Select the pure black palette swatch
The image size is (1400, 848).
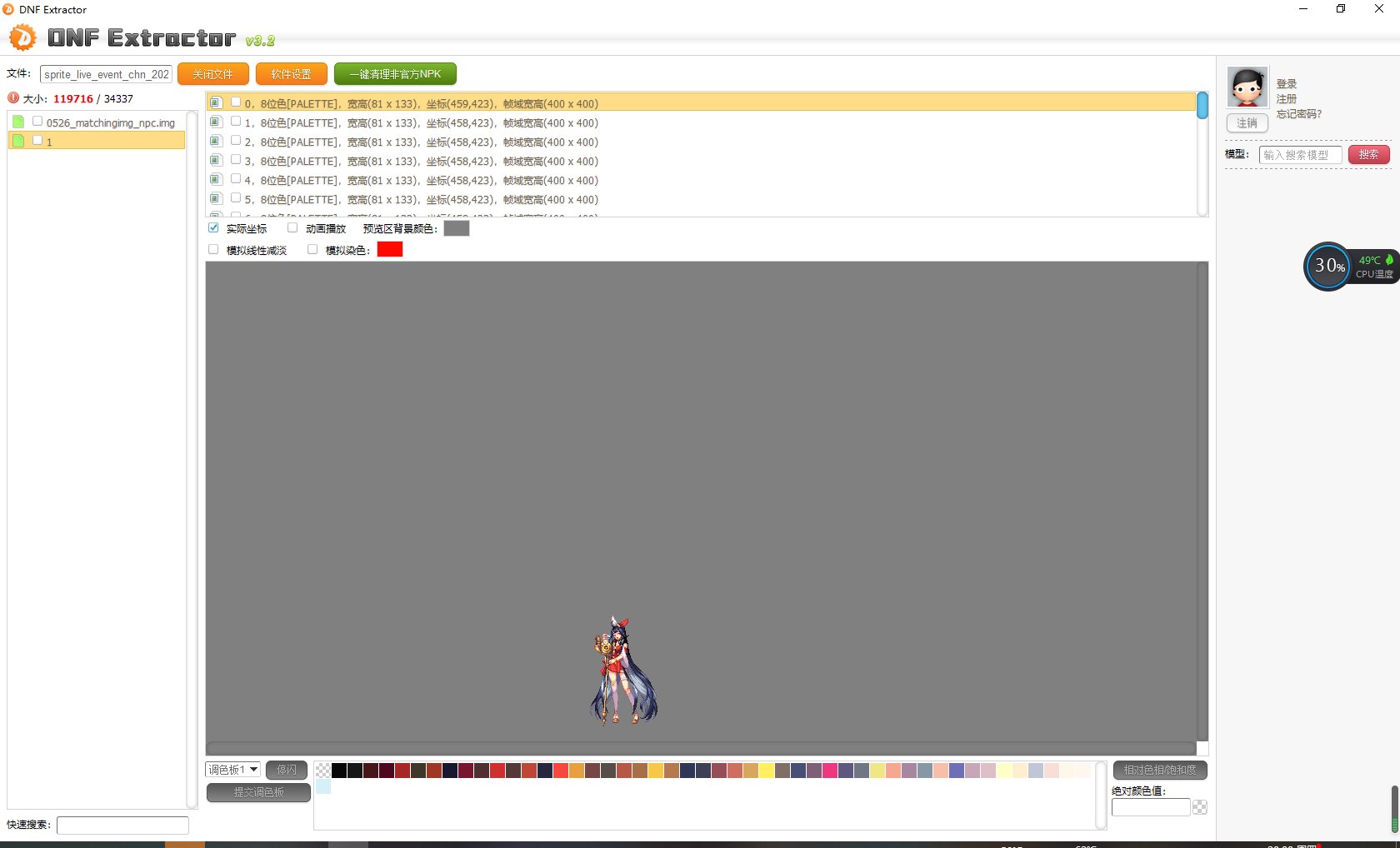click(339, 771)
